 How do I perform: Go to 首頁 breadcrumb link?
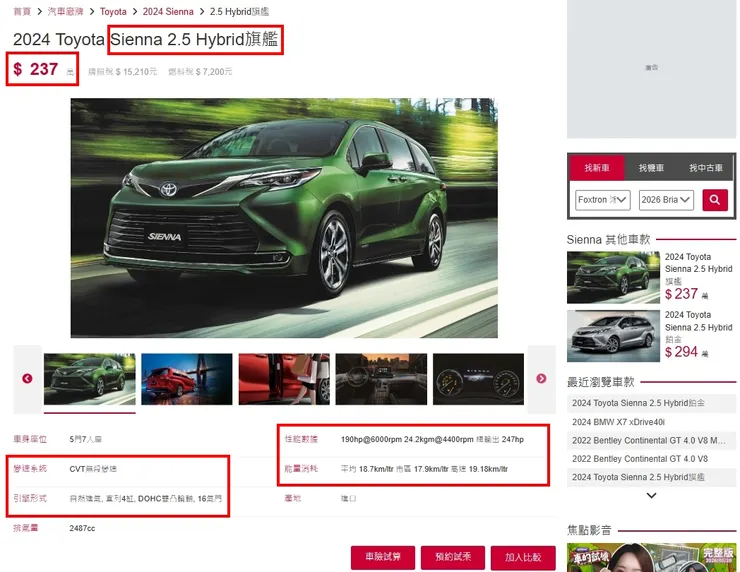(x=22, y=11)
